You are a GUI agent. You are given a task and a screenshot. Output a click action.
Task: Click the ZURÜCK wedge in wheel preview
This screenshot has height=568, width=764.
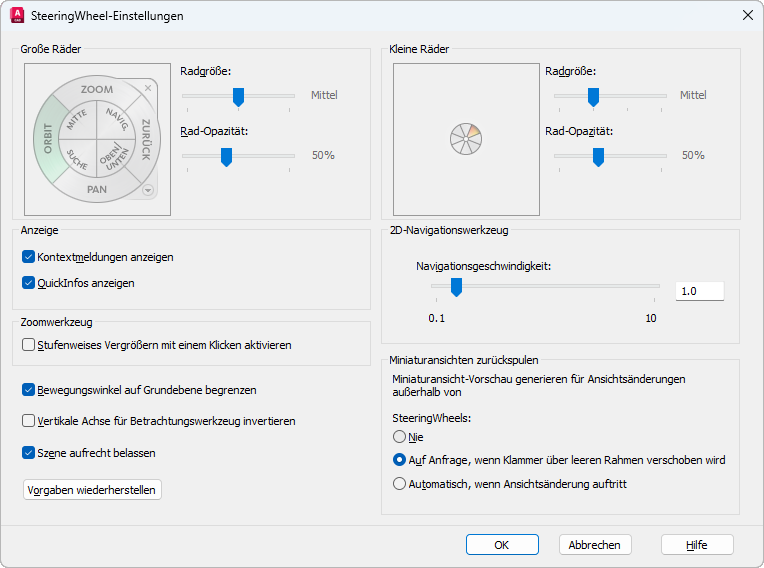146,139
